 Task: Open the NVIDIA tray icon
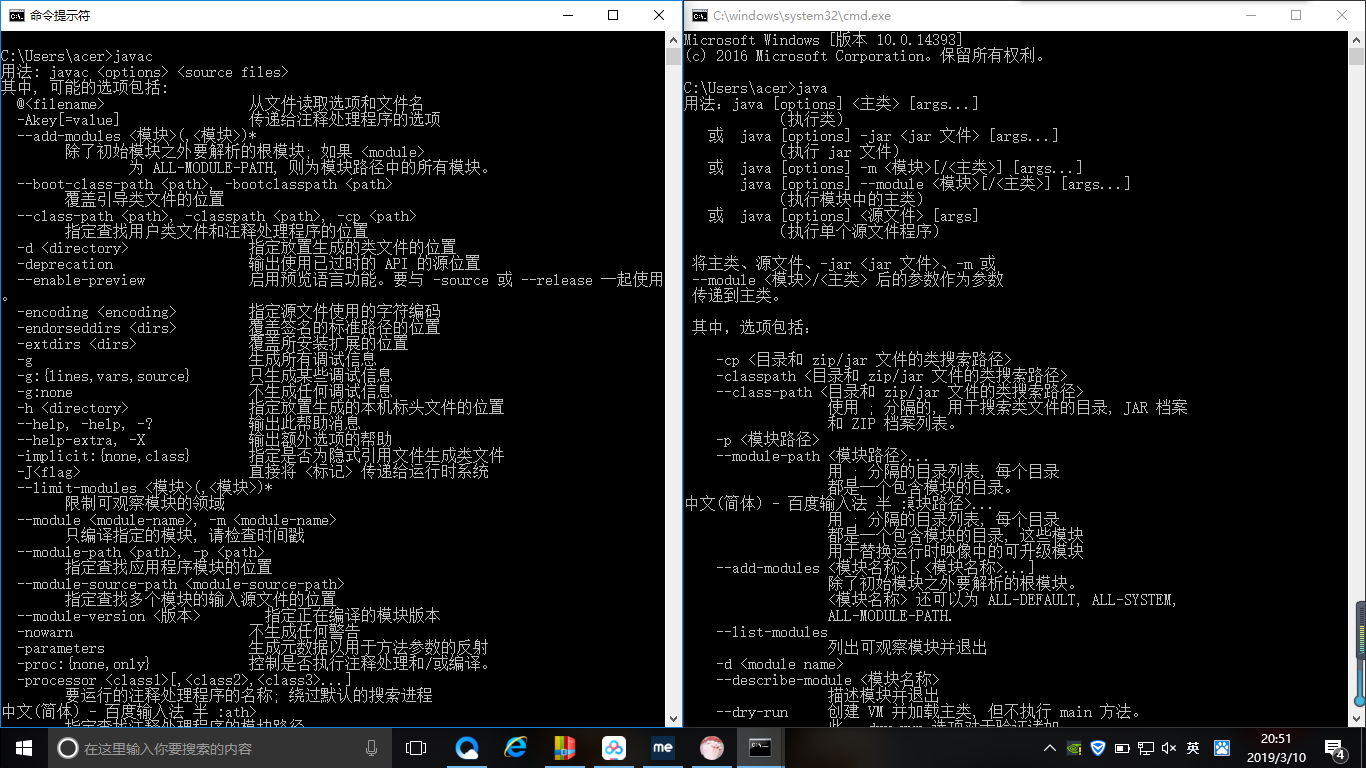click(x=1073, y=748)
